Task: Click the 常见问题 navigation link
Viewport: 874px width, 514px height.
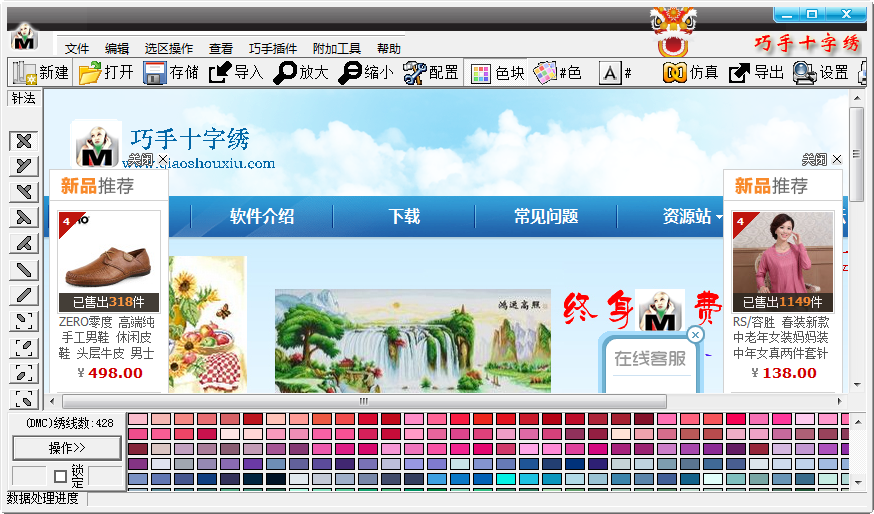Action: coord(546,216)
